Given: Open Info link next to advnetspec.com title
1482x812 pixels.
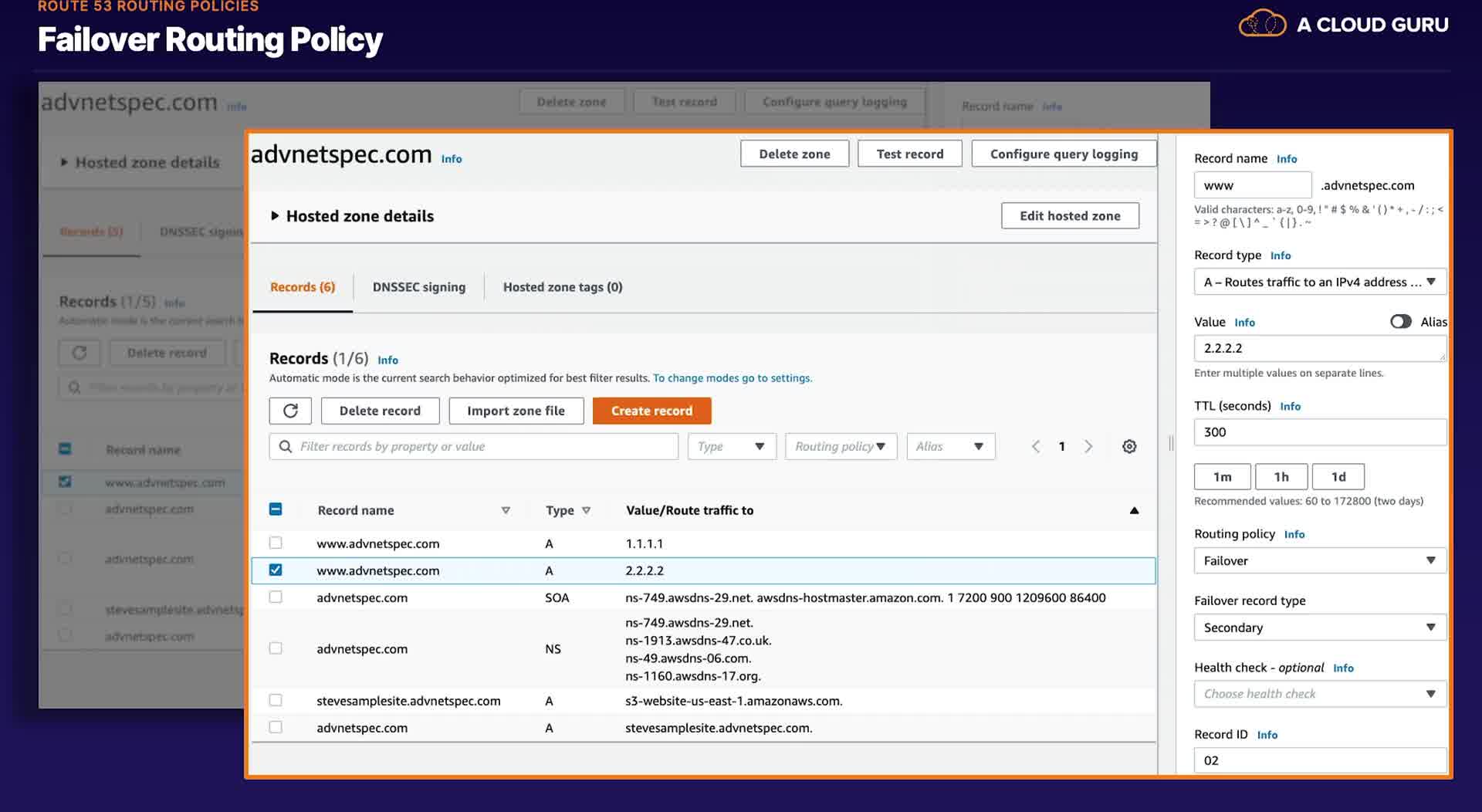Looking at the screenshot, I should coord(452,159).
